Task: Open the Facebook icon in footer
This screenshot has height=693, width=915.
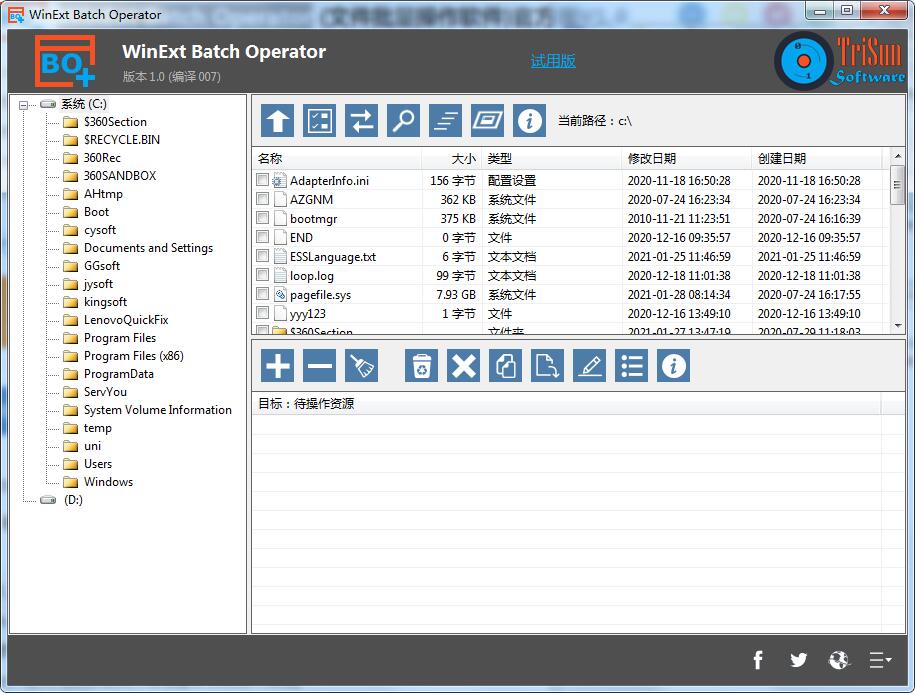Action: point(757,660)
